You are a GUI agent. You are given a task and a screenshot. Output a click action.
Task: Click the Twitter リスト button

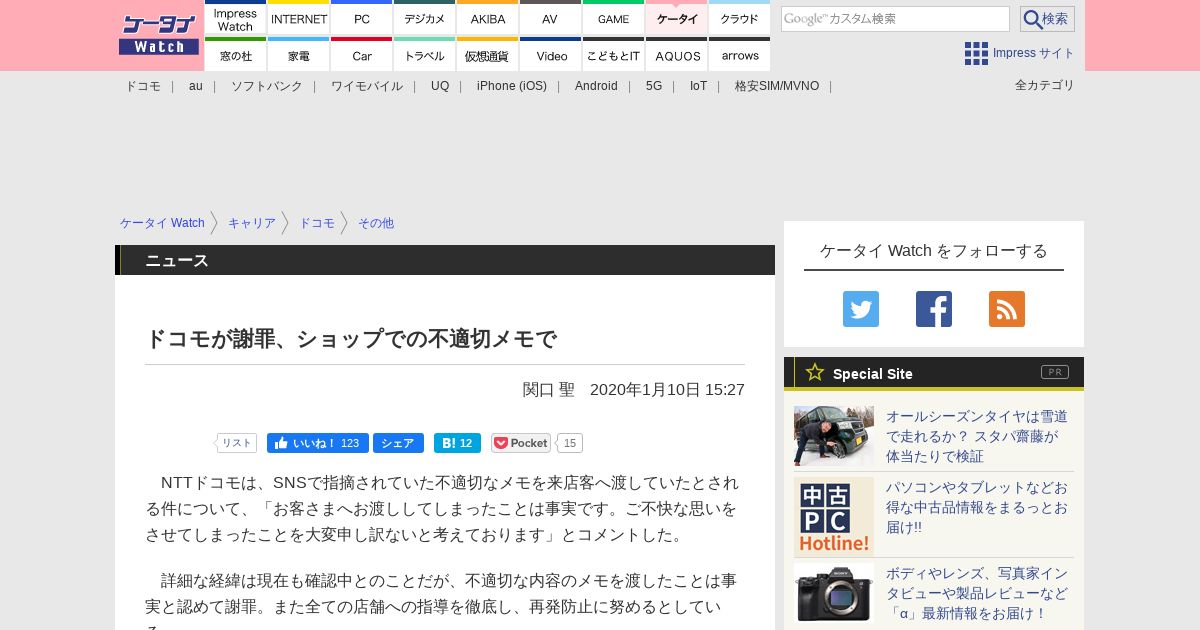click(237, 443)
